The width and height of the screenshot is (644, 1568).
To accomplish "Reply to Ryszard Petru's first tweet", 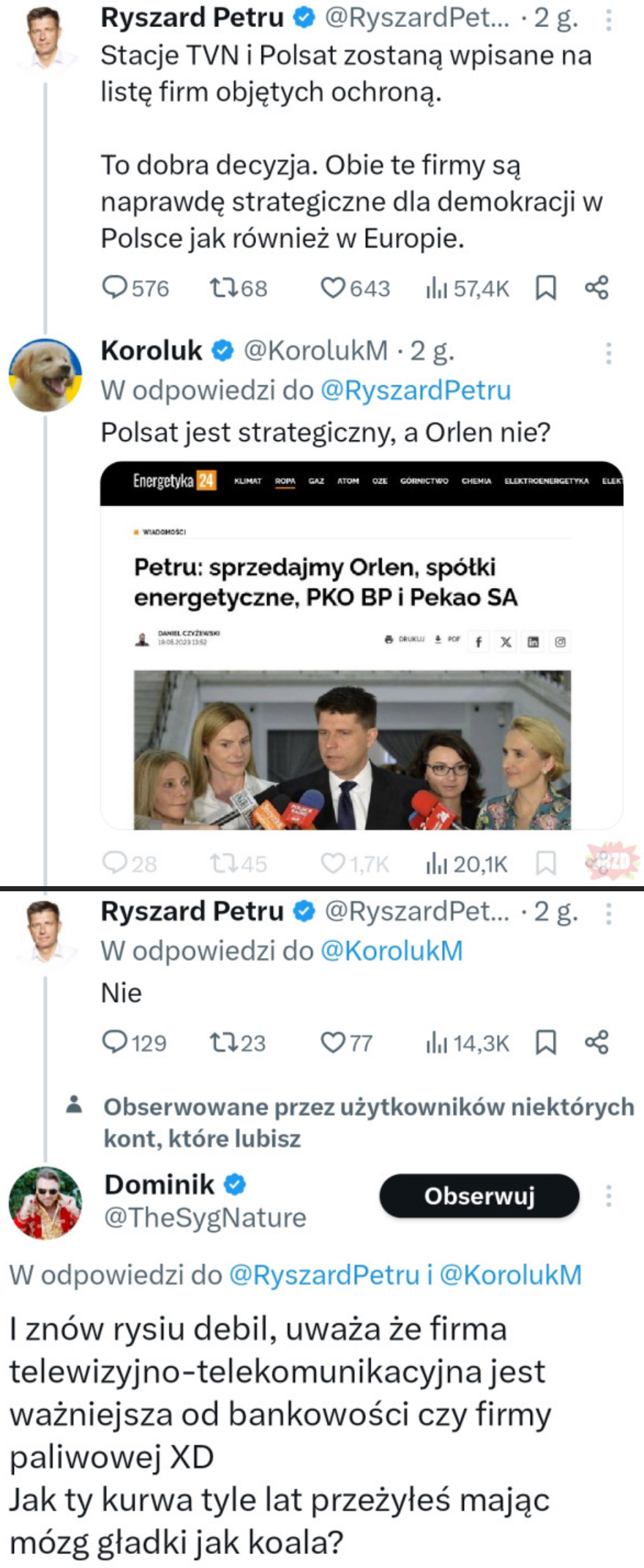I will pos(115,288).
